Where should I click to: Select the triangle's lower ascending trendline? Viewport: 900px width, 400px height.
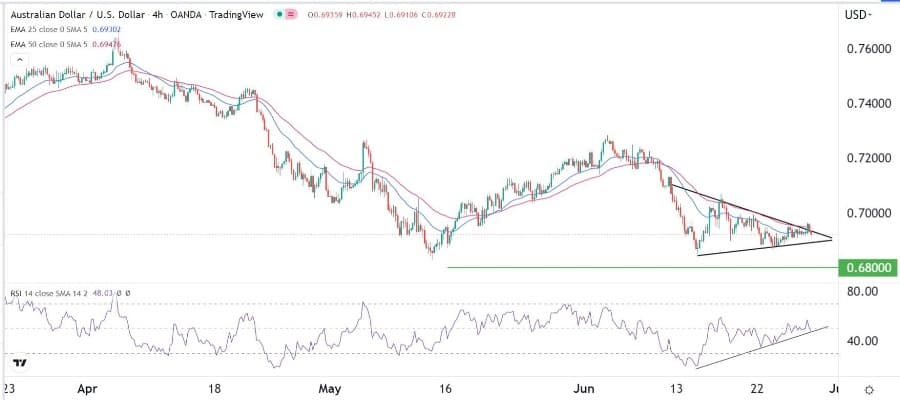765,247
